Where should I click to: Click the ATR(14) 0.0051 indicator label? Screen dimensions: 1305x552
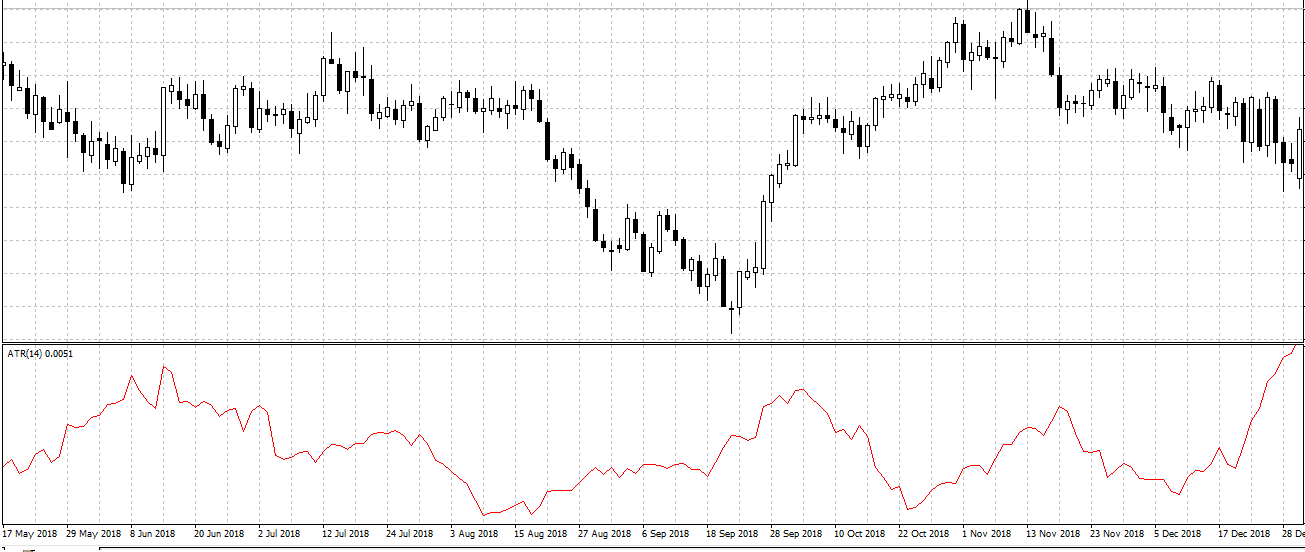[40, 354]
